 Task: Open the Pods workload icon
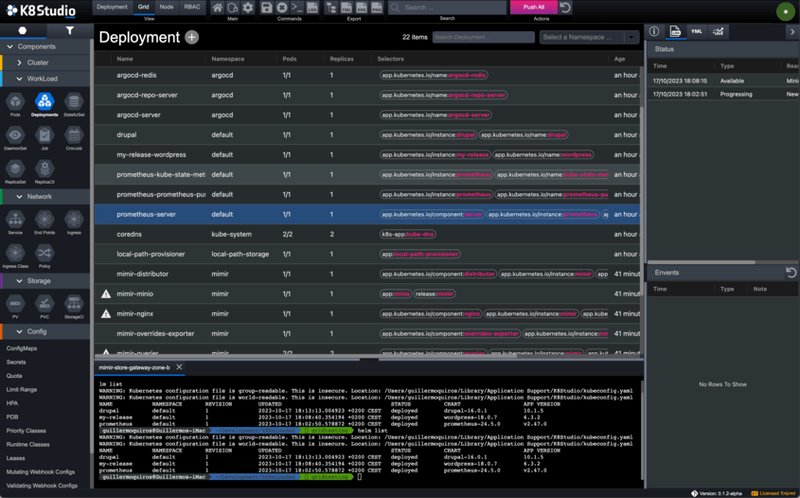pyautogui.click(x=15, y=104)
